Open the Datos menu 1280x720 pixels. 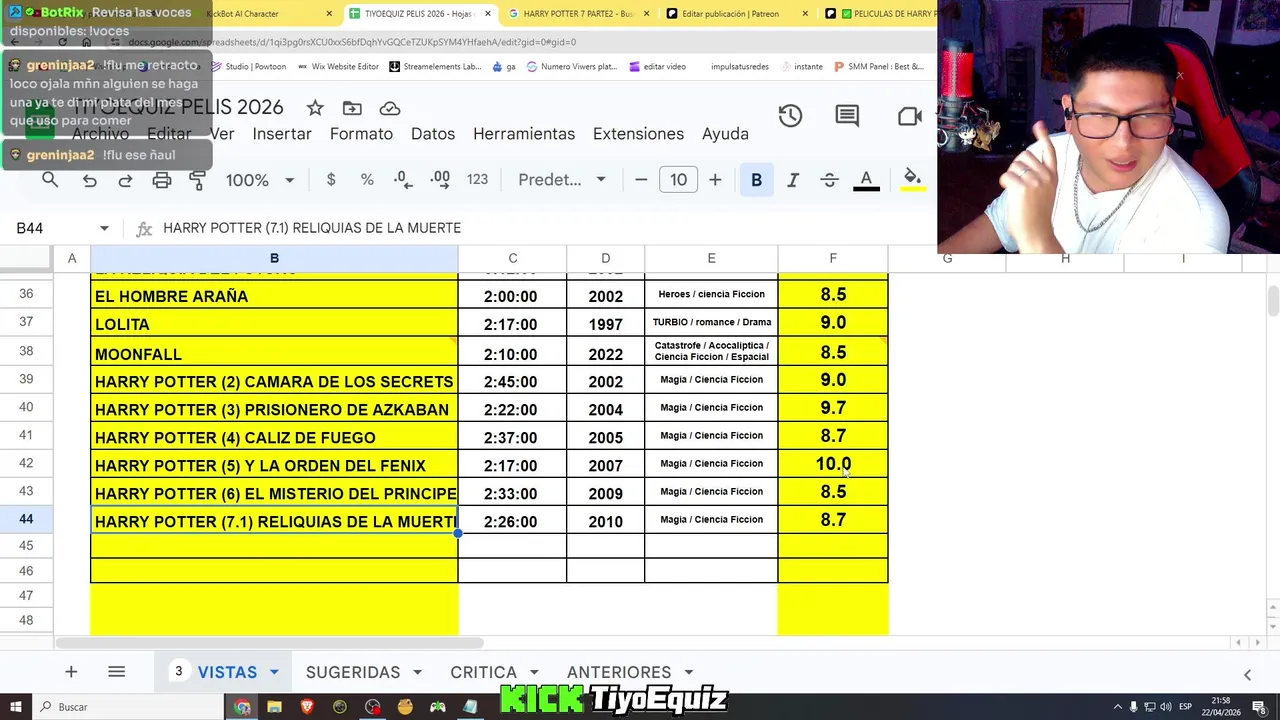tap(433, 134)
